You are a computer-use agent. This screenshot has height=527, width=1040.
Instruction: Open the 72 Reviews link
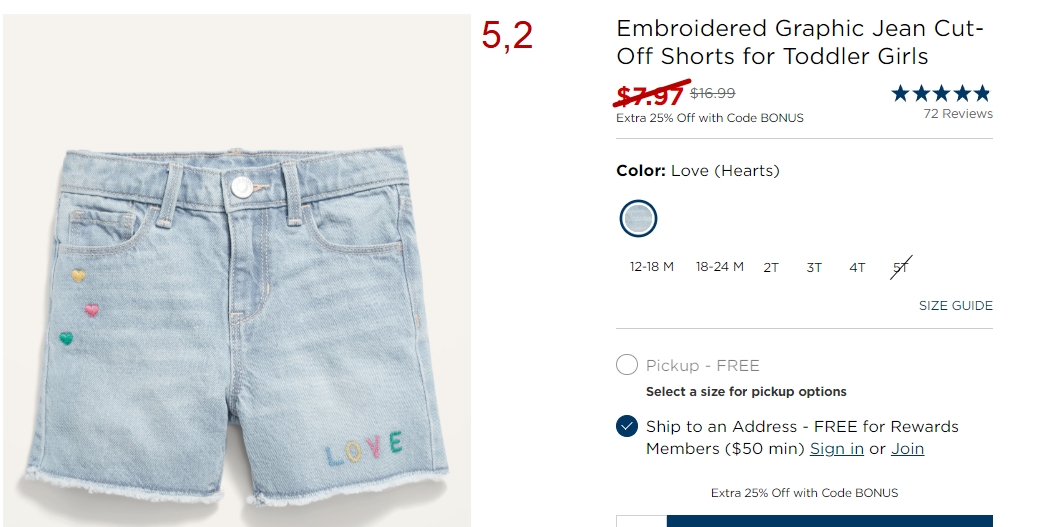click(x=958, y=114)
